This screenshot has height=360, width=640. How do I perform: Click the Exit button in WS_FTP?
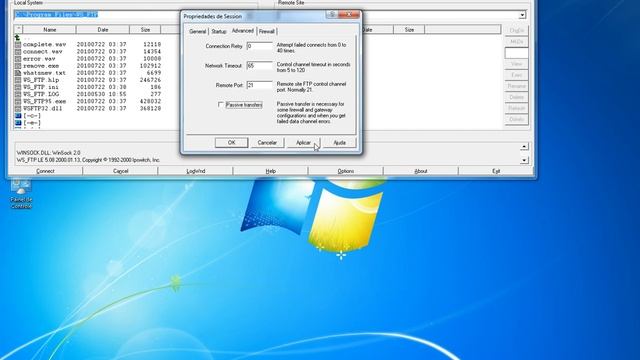point(496,171)
